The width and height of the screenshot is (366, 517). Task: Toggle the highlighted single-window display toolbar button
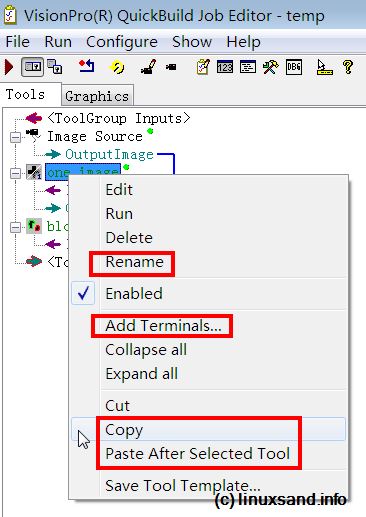pyautogui.click(x=32, y=67)
